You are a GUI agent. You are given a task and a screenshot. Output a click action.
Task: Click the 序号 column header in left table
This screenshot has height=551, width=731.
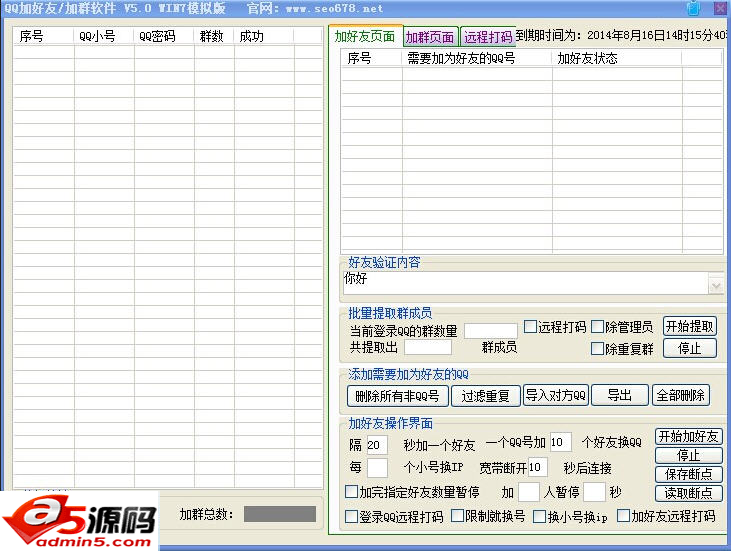[43, 36]
